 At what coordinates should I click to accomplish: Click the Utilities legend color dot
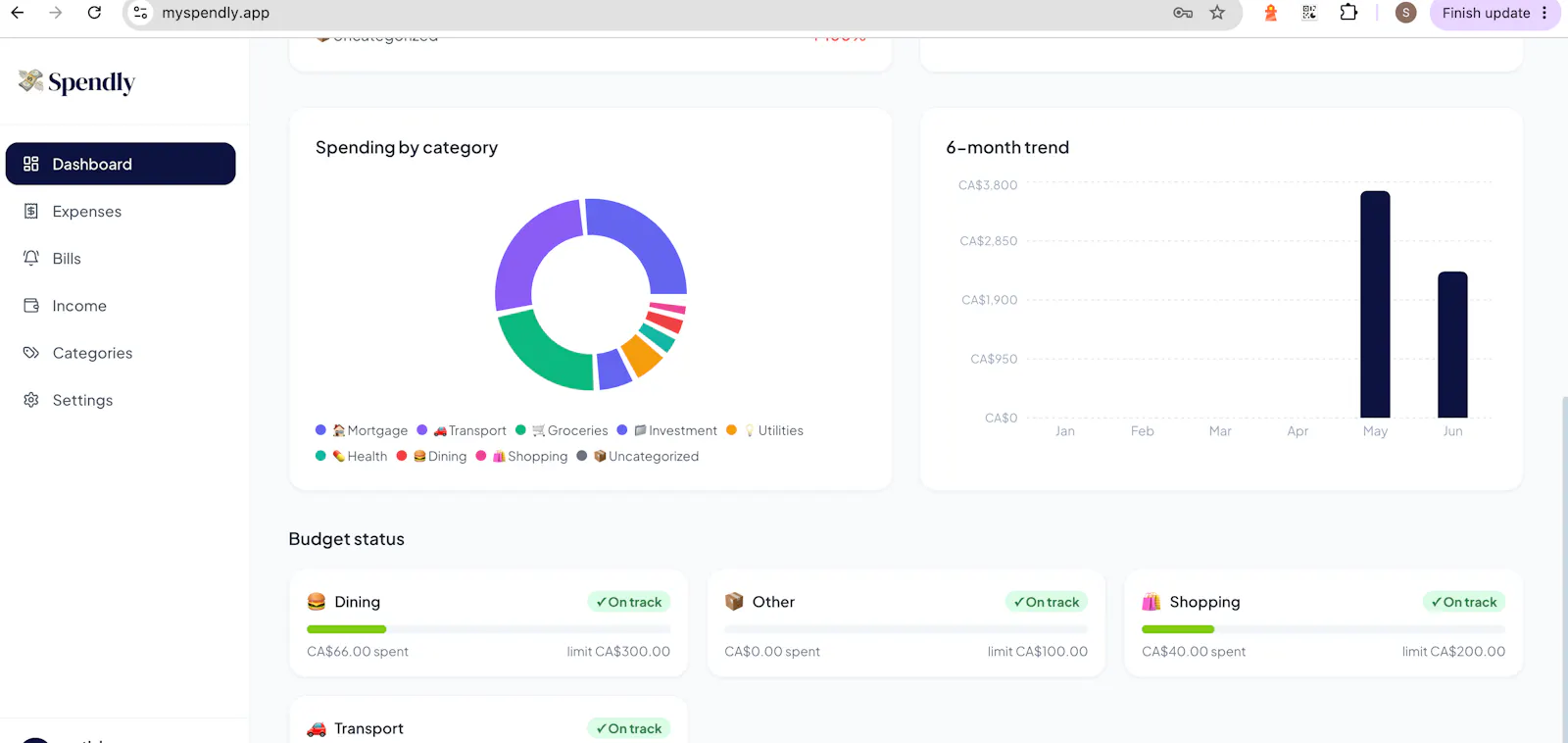(x=731, y=430)
